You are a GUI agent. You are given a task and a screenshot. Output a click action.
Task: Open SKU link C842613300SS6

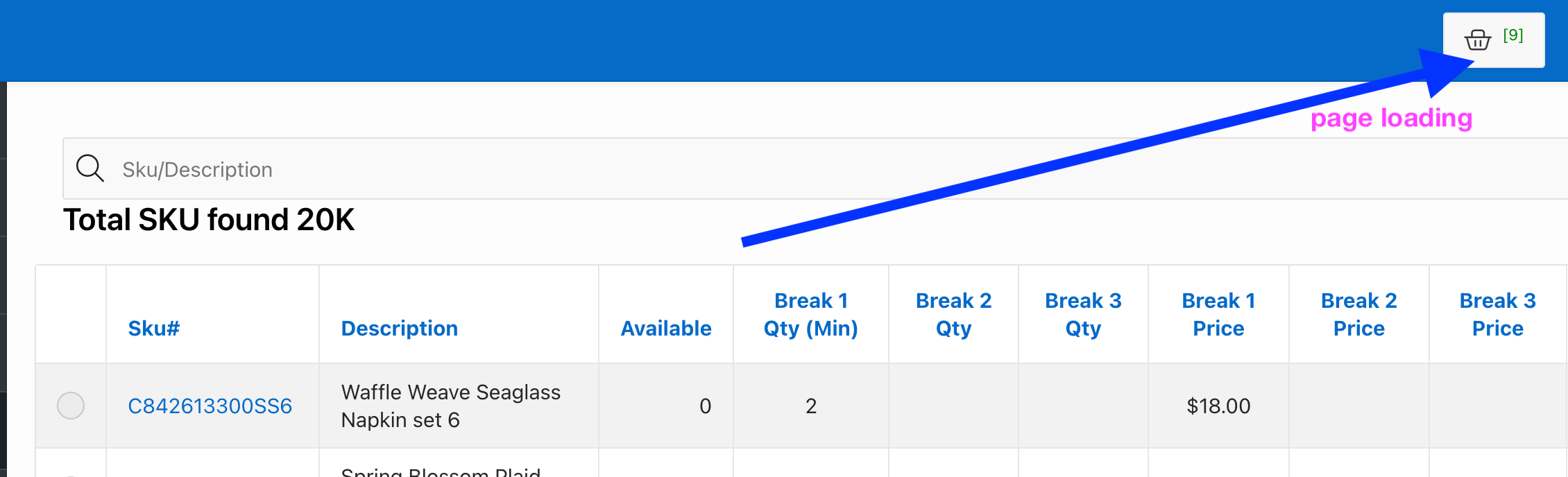point(210,406)
